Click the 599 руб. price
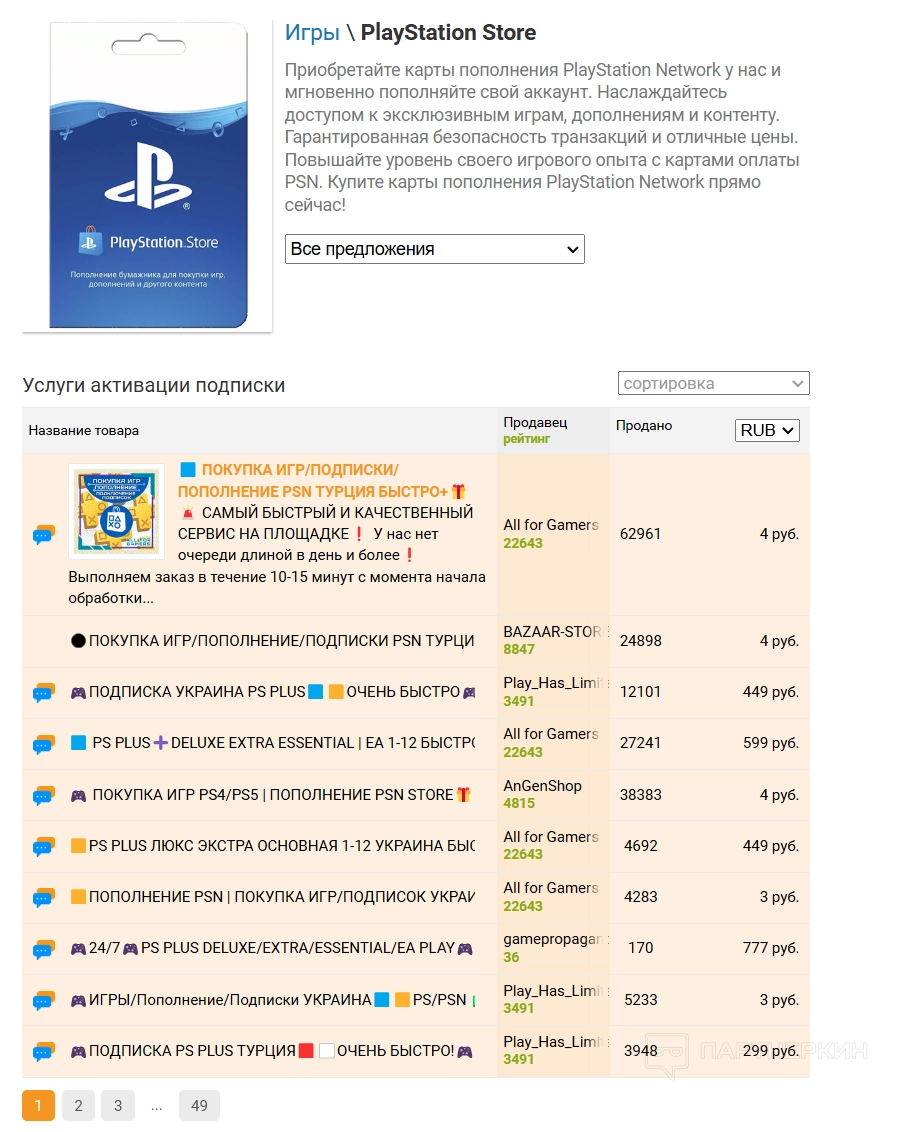The height and width of the screenshot is (1132, 919). point(771,743)
